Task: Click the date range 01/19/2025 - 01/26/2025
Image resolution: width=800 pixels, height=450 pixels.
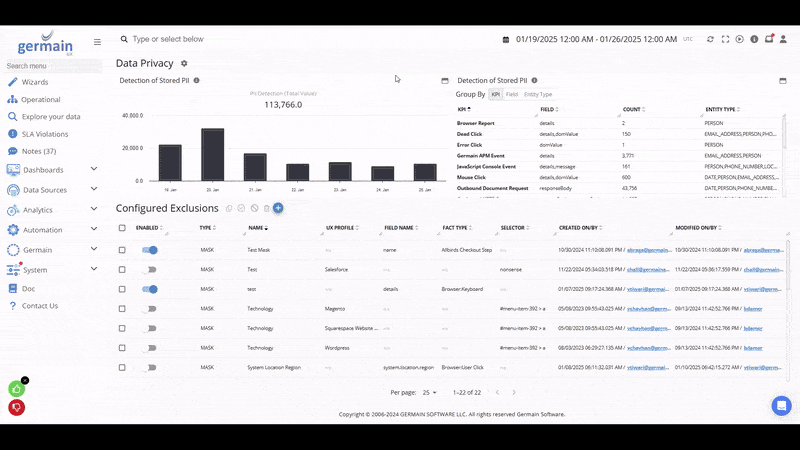Action: (596, 39)
